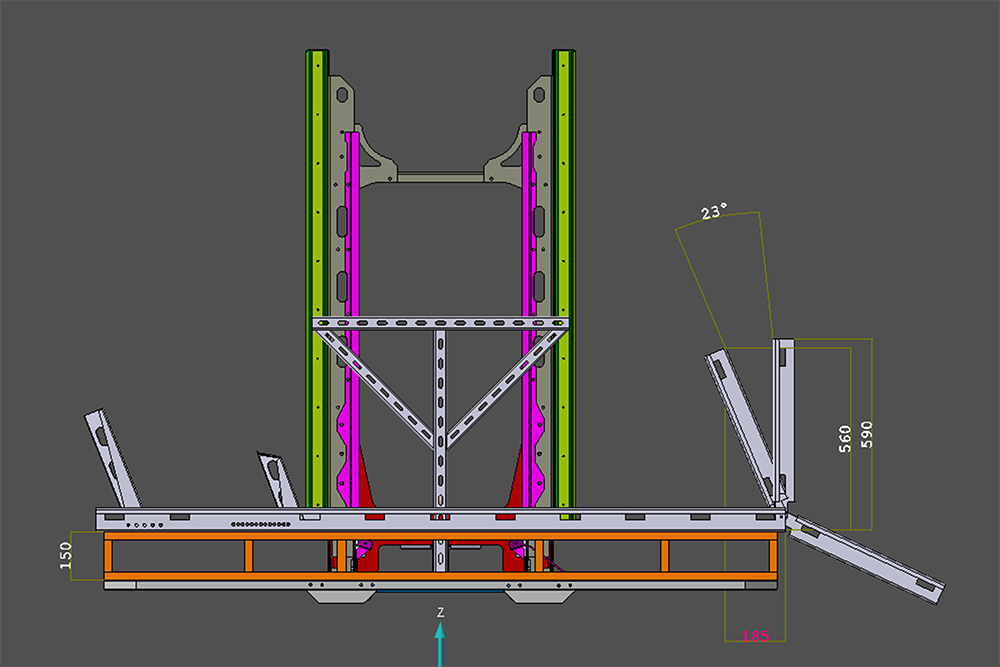This screenshot has height=667, width=1000.
Task: Click the top gray bracket joining the columns
Action: [x=440, y=176]
